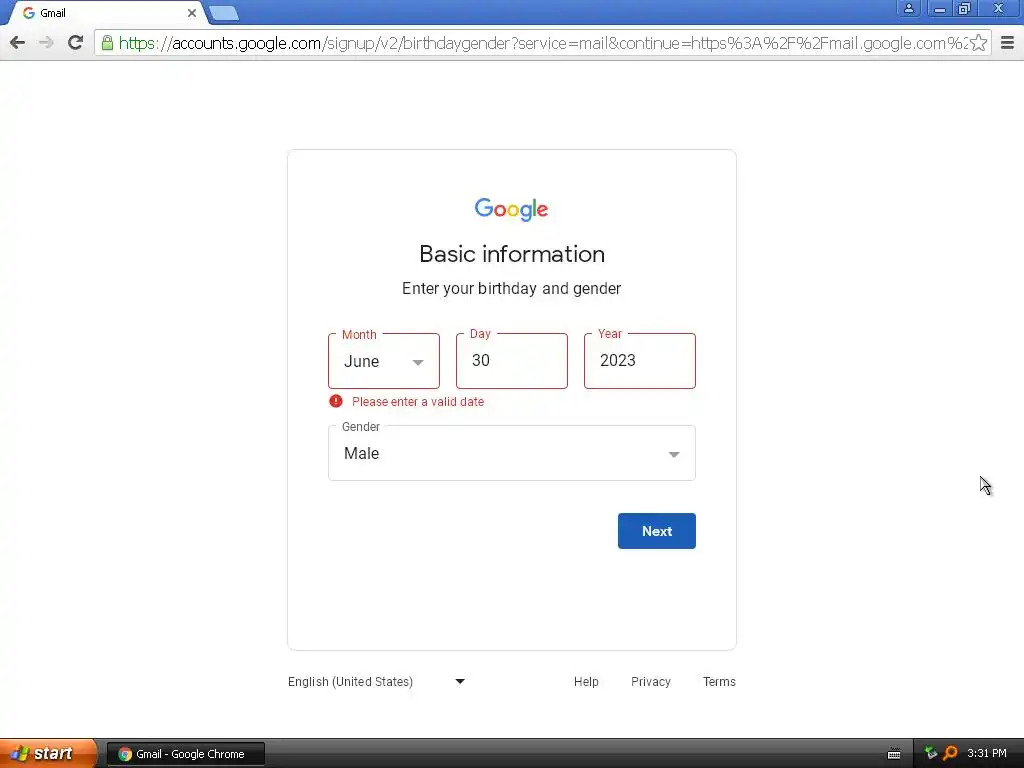Select the Gmail browser tab
The width and height of the screenshot is (1024, 768).
pos(108,13)
